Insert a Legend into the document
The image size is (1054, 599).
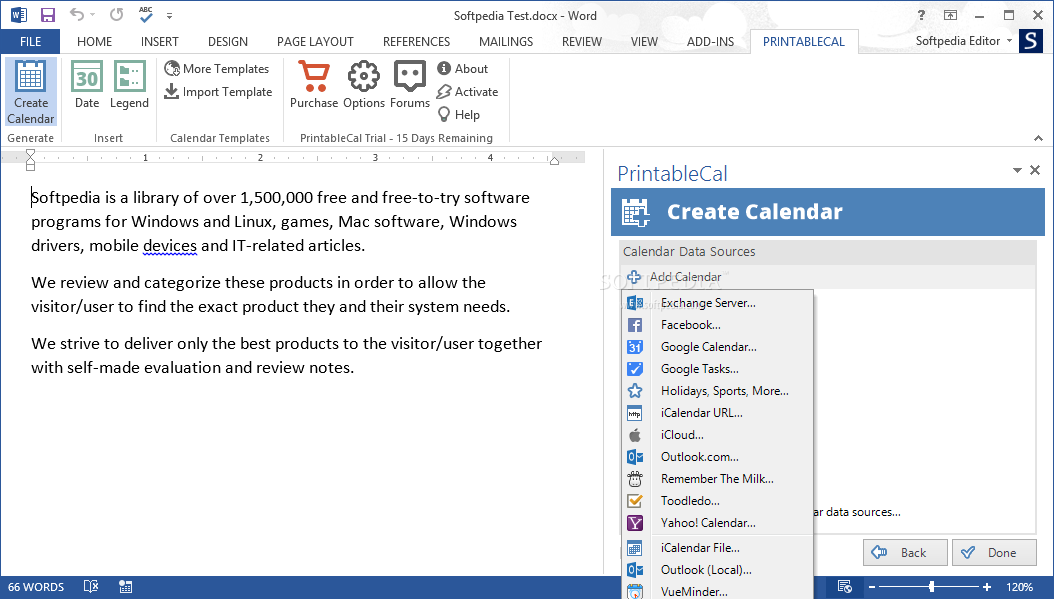[129, 85]
